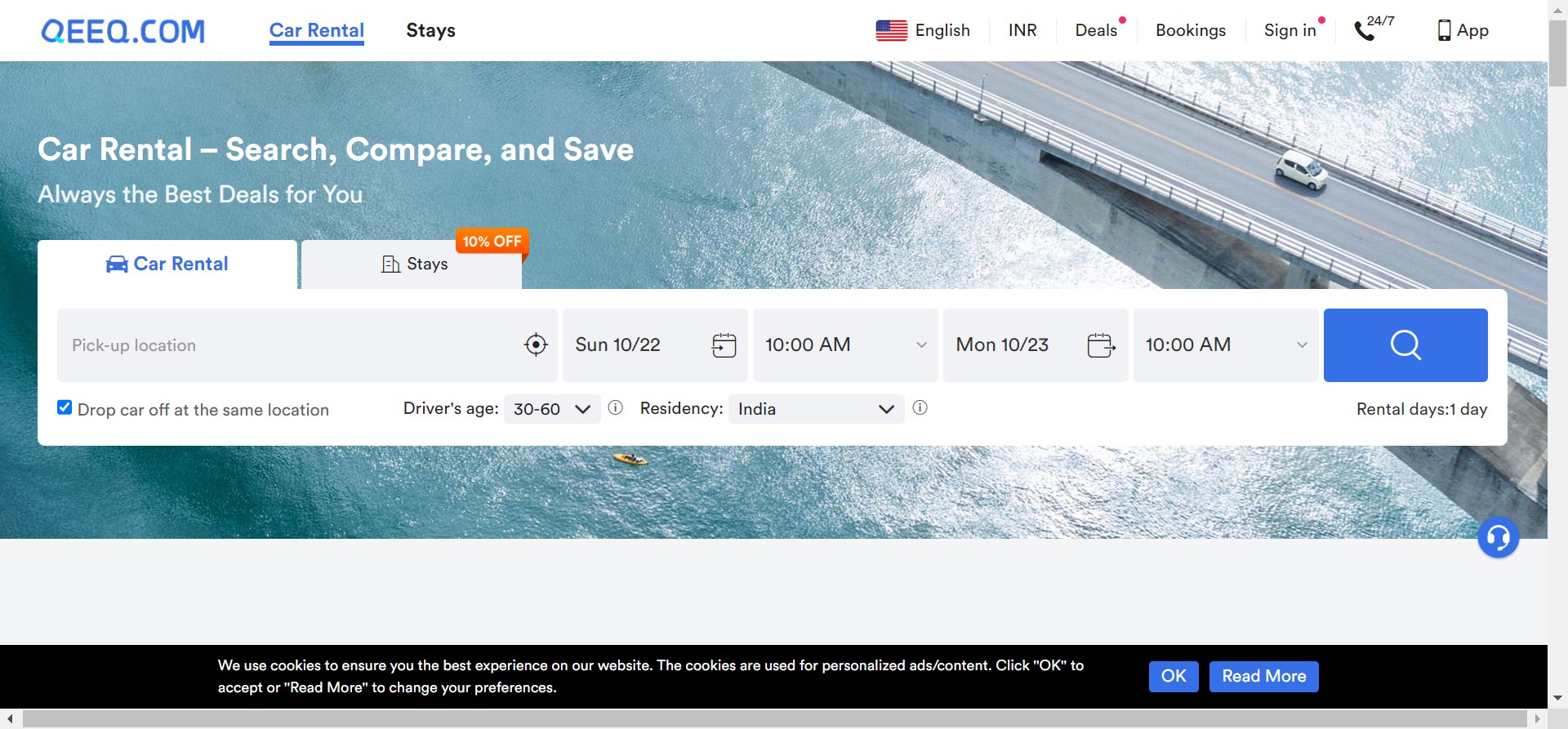Open the headset customer support chat

click(x=1498, y=537)
